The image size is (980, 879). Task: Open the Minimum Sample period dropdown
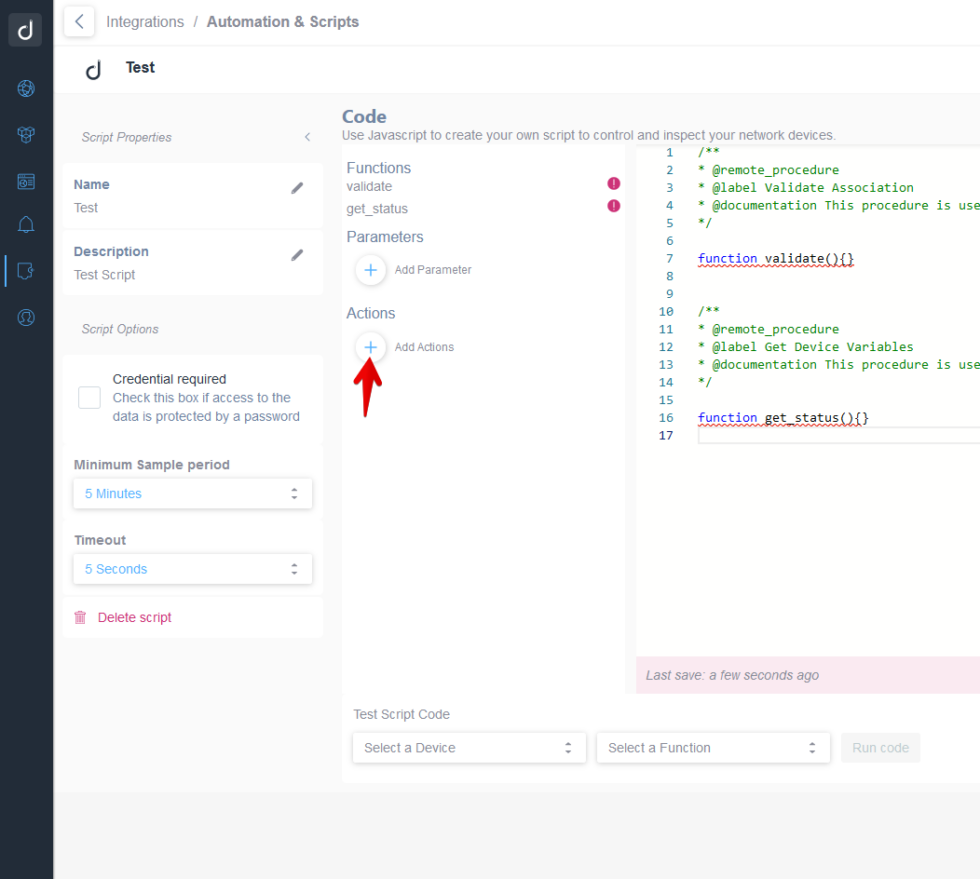pyautogui.click(x=192, y=493)
